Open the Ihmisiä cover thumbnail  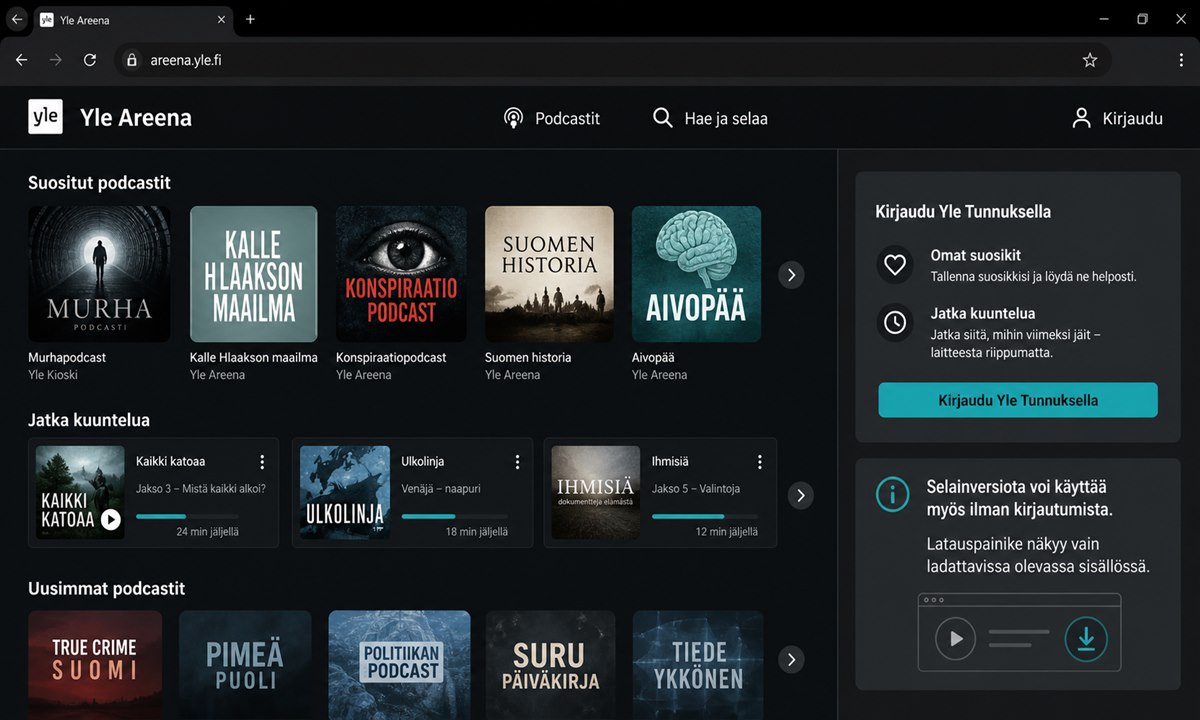pyautogui.click(x=596, y=492)
